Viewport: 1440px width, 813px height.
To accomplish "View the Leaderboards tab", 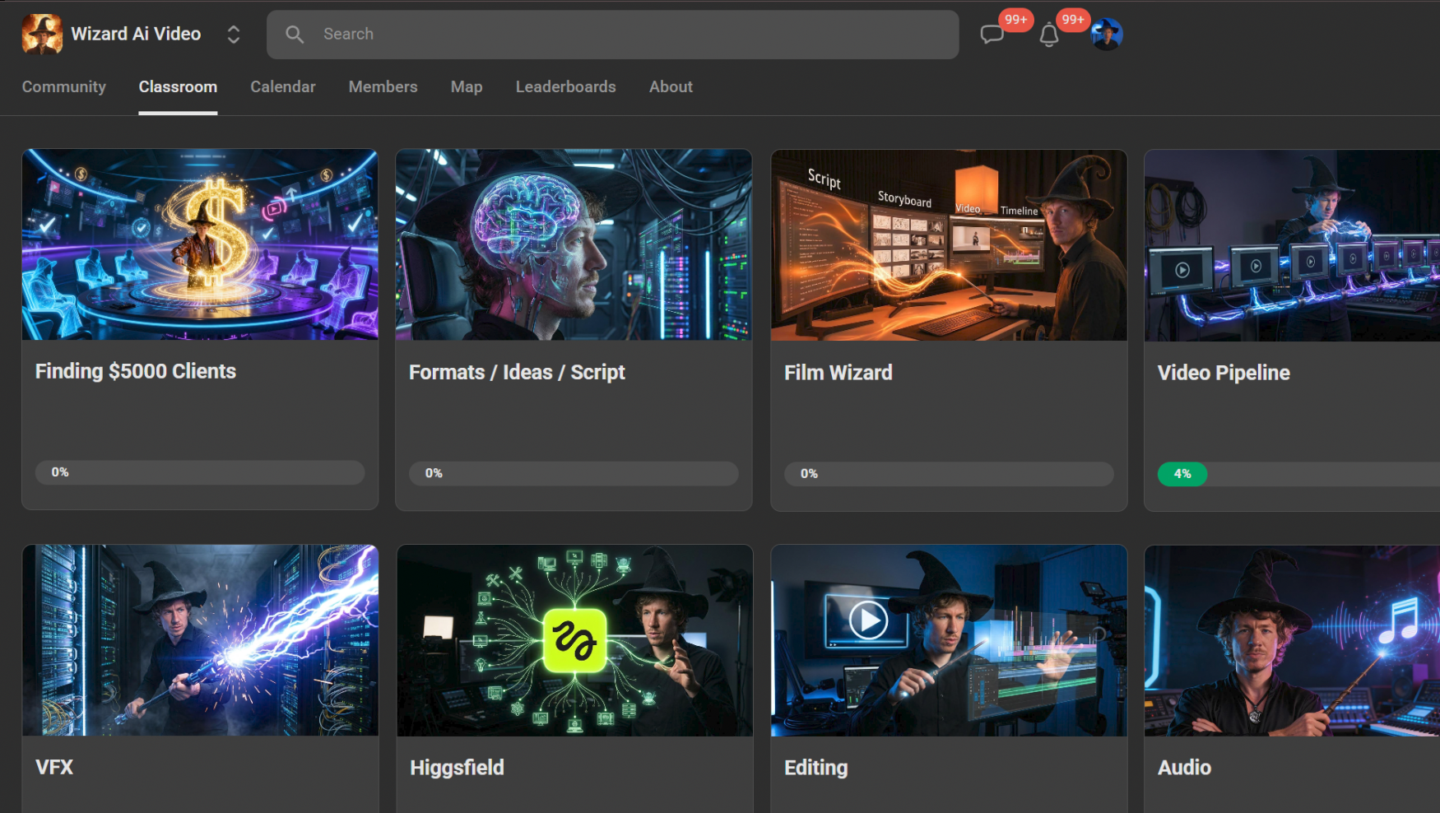I will (x=566, y=87).
